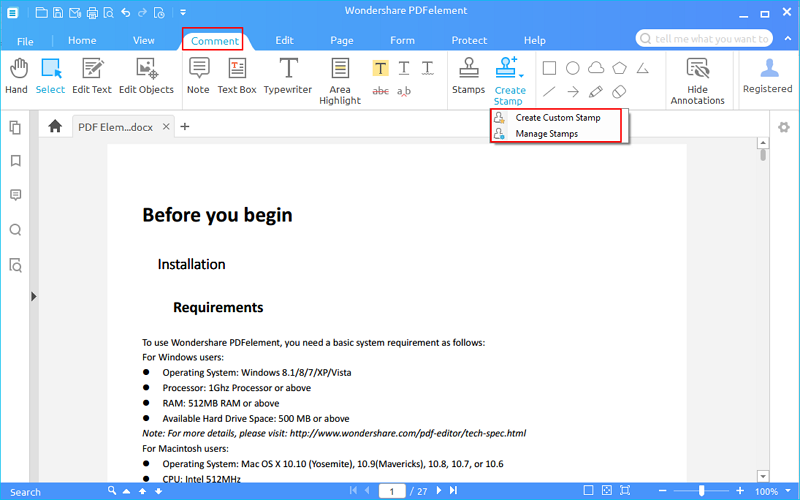Switch to the Page tab
Image resolution: width=800 pixels, height=500 pixels.
click(x=341, y=40)
